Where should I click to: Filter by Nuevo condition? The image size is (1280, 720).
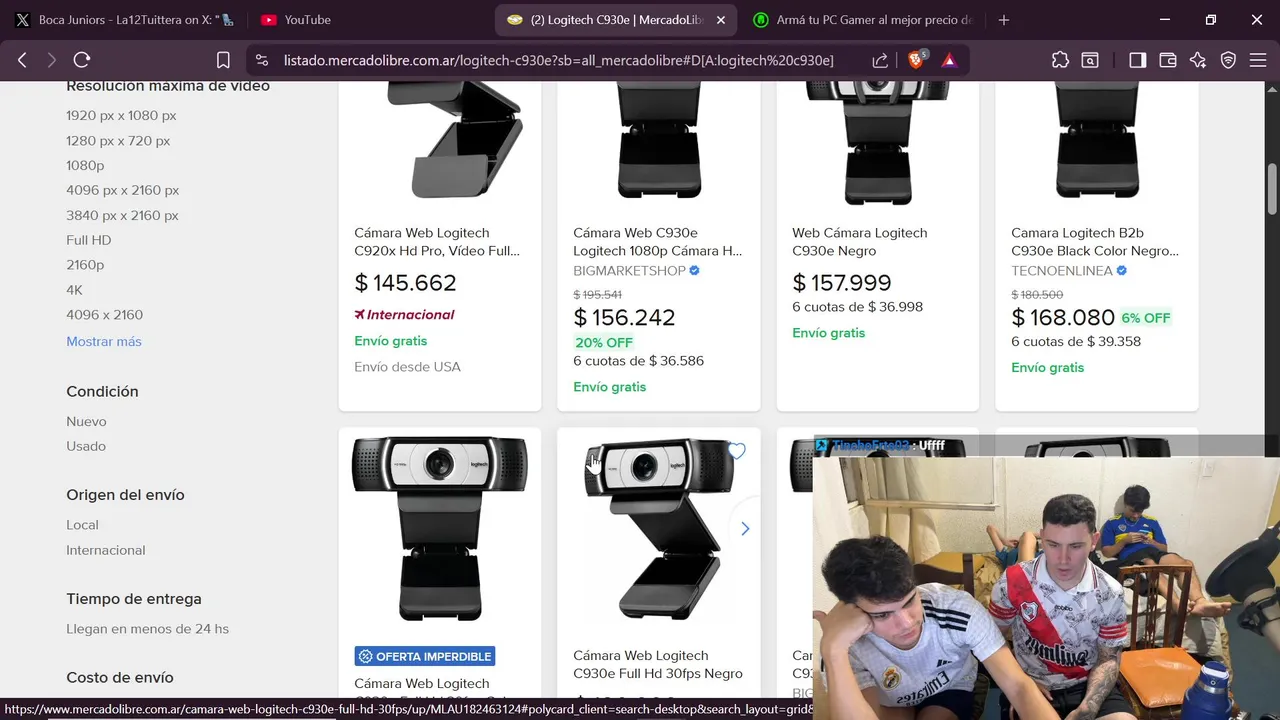[x=86, y=421]
